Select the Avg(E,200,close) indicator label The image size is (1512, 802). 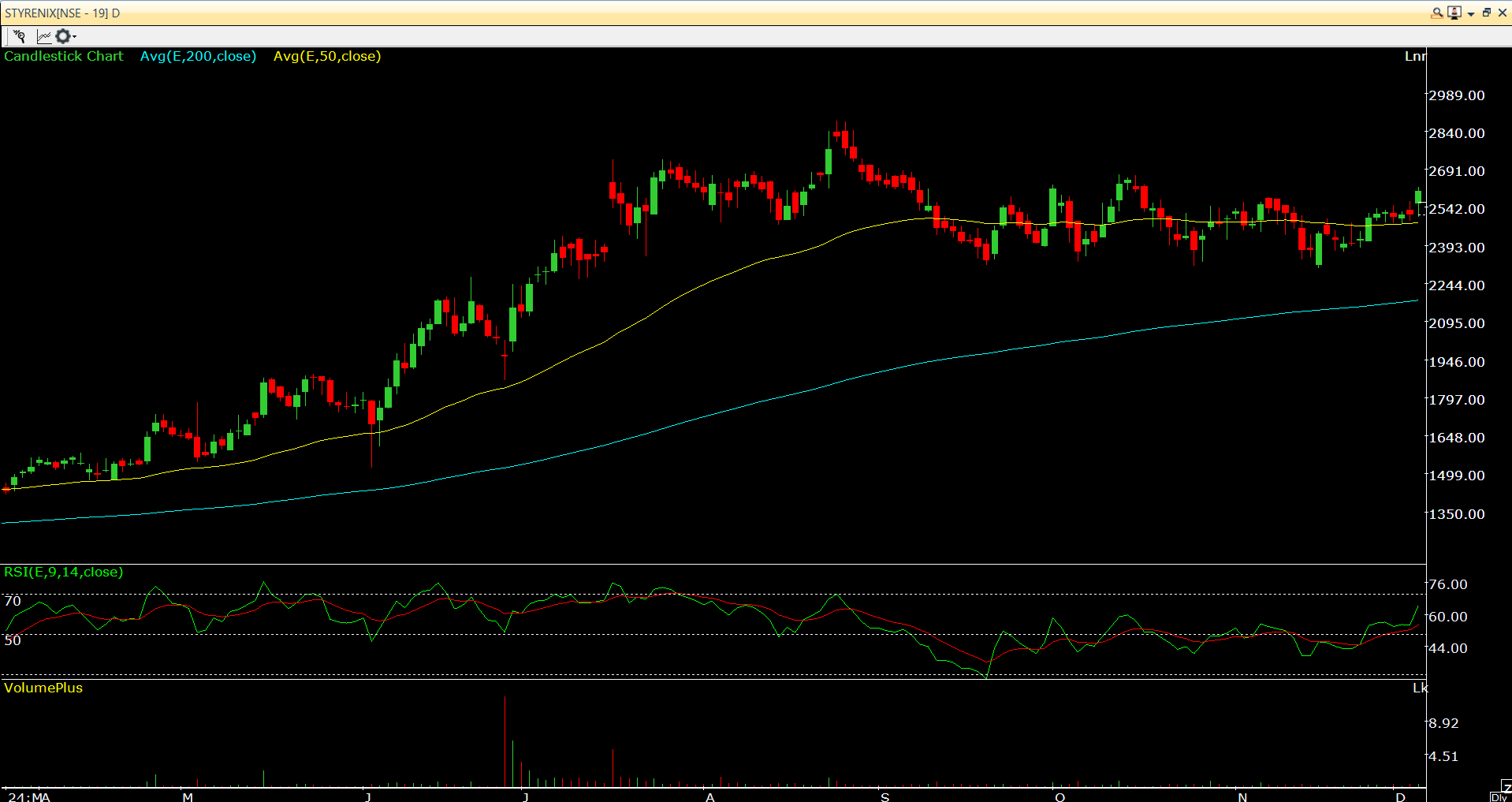[x=199, y=56]
